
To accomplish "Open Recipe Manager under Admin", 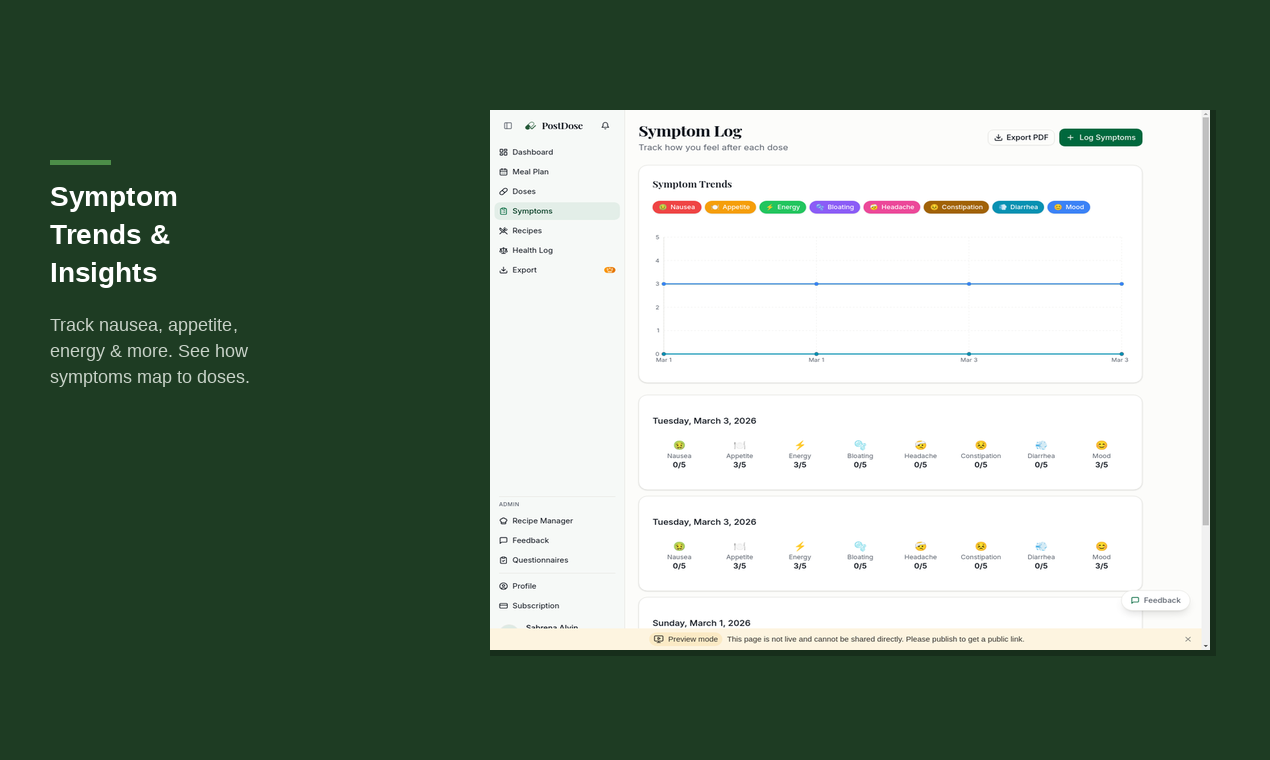I will click(557, 521).
